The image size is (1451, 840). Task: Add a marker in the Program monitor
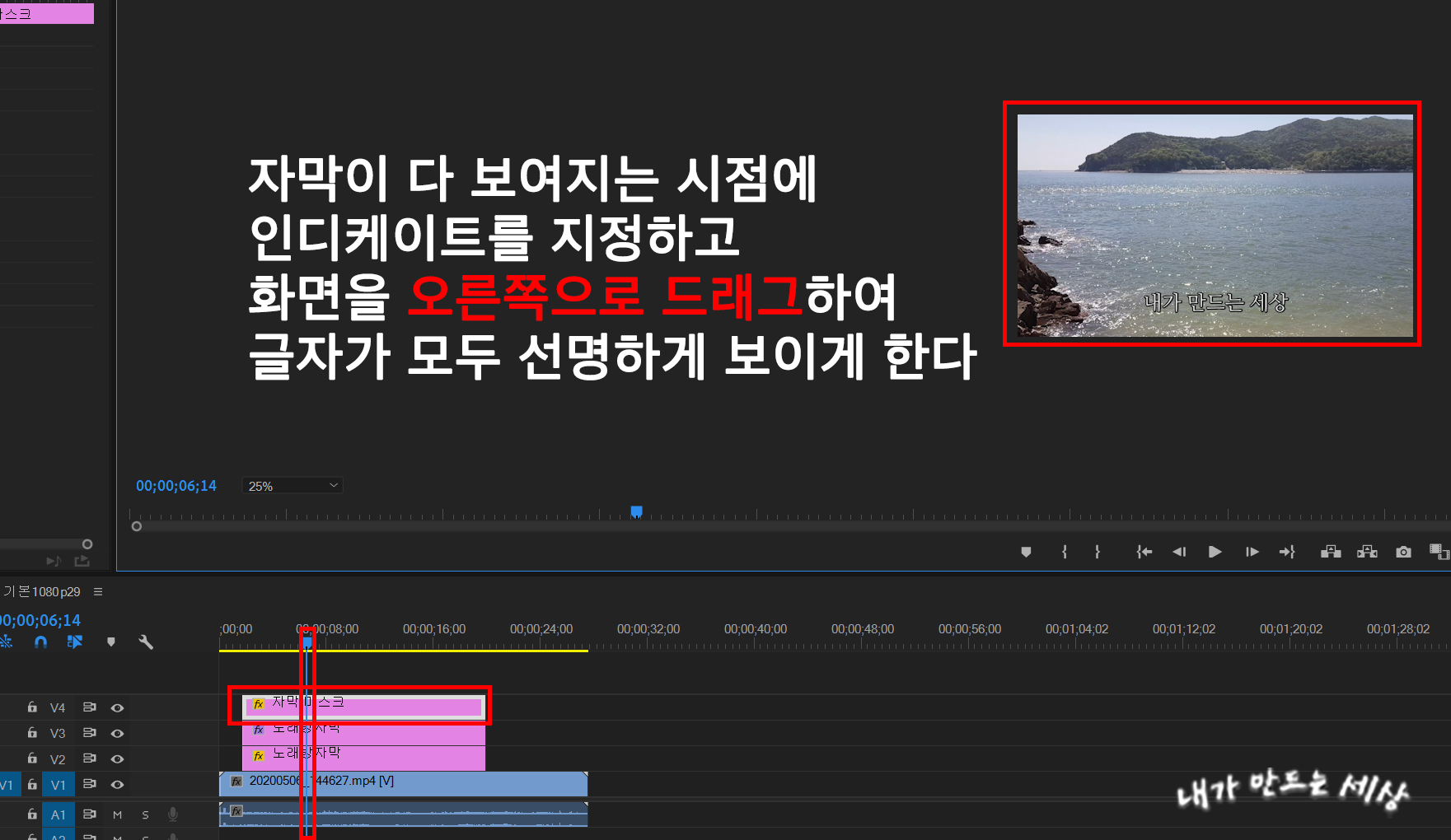click(x=1026, y=552)
